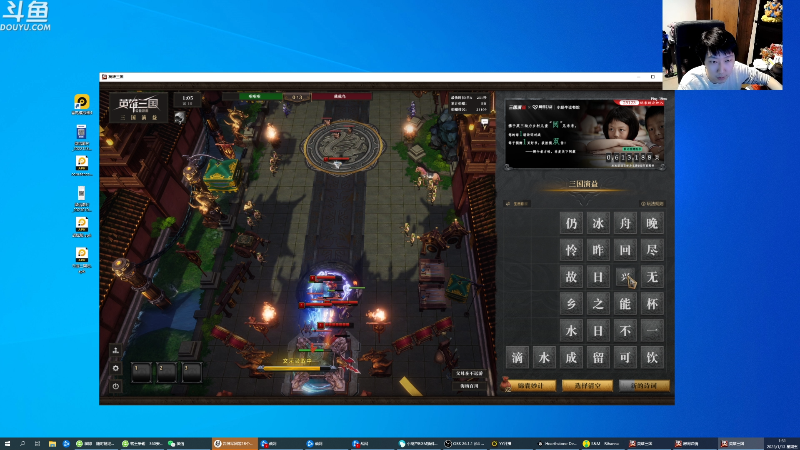
Task: Open taskbar search
Action: [22, 444]
